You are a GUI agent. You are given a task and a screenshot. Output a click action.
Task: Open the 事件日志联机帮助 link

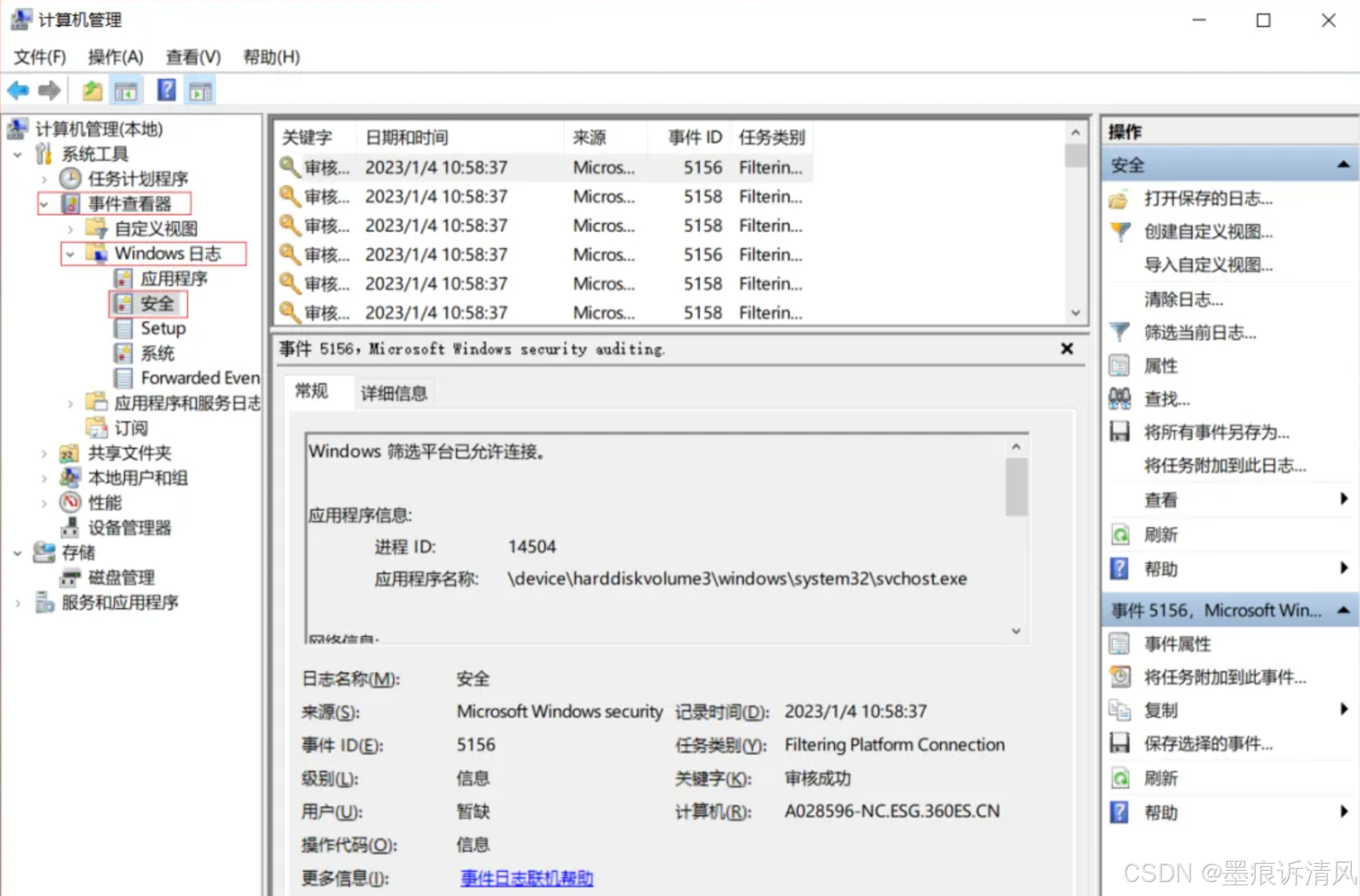(526, 878)
